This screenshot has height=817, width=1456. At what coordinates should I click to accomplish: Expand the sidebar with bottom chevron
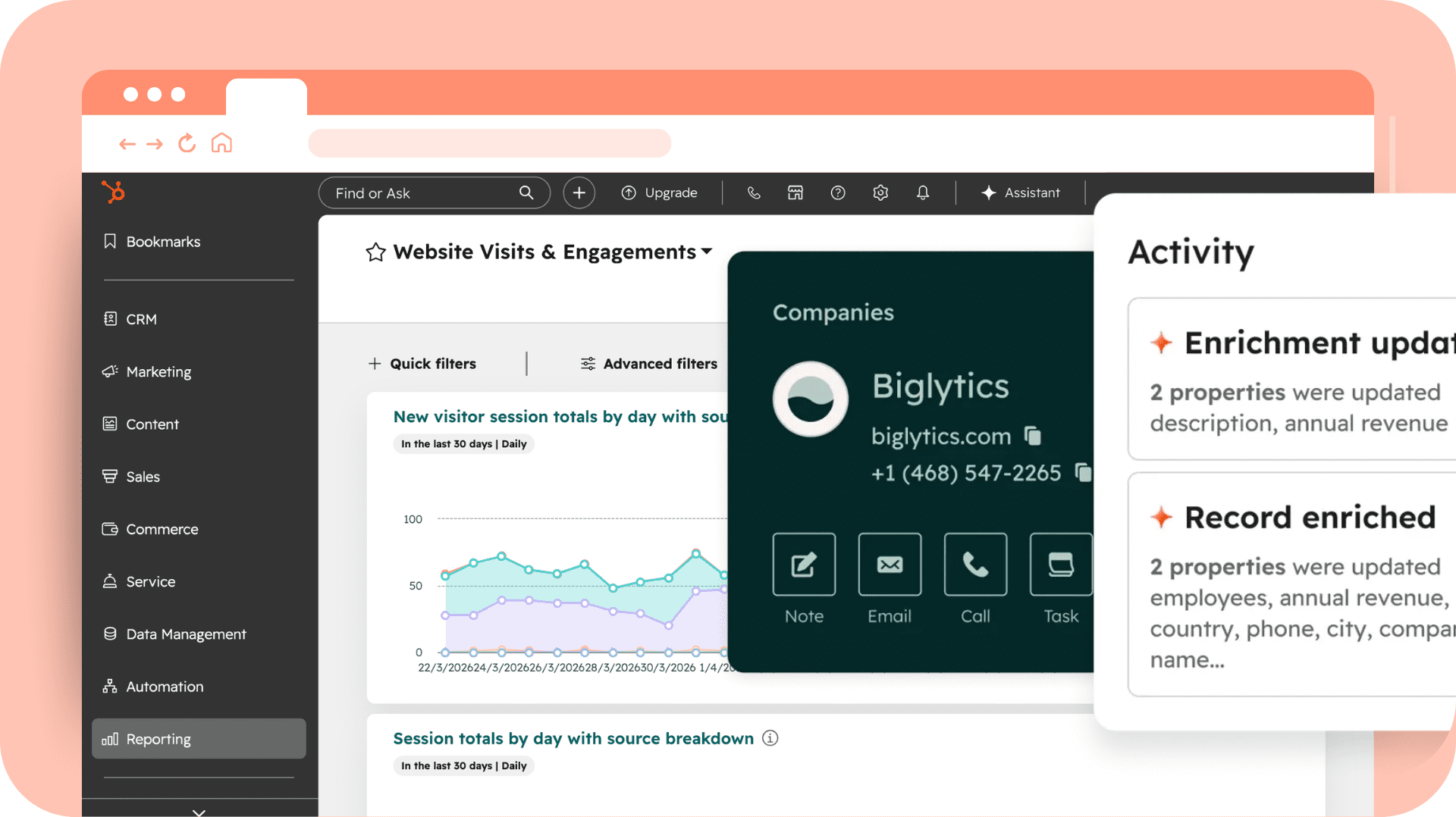199,812
